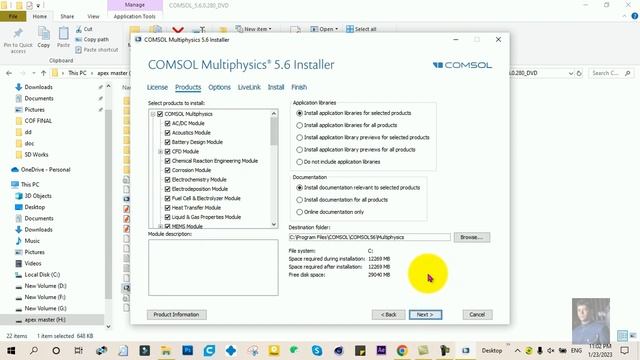Open the Install step tab
Screen dimensions: 640x360
(x=276, y=87)
